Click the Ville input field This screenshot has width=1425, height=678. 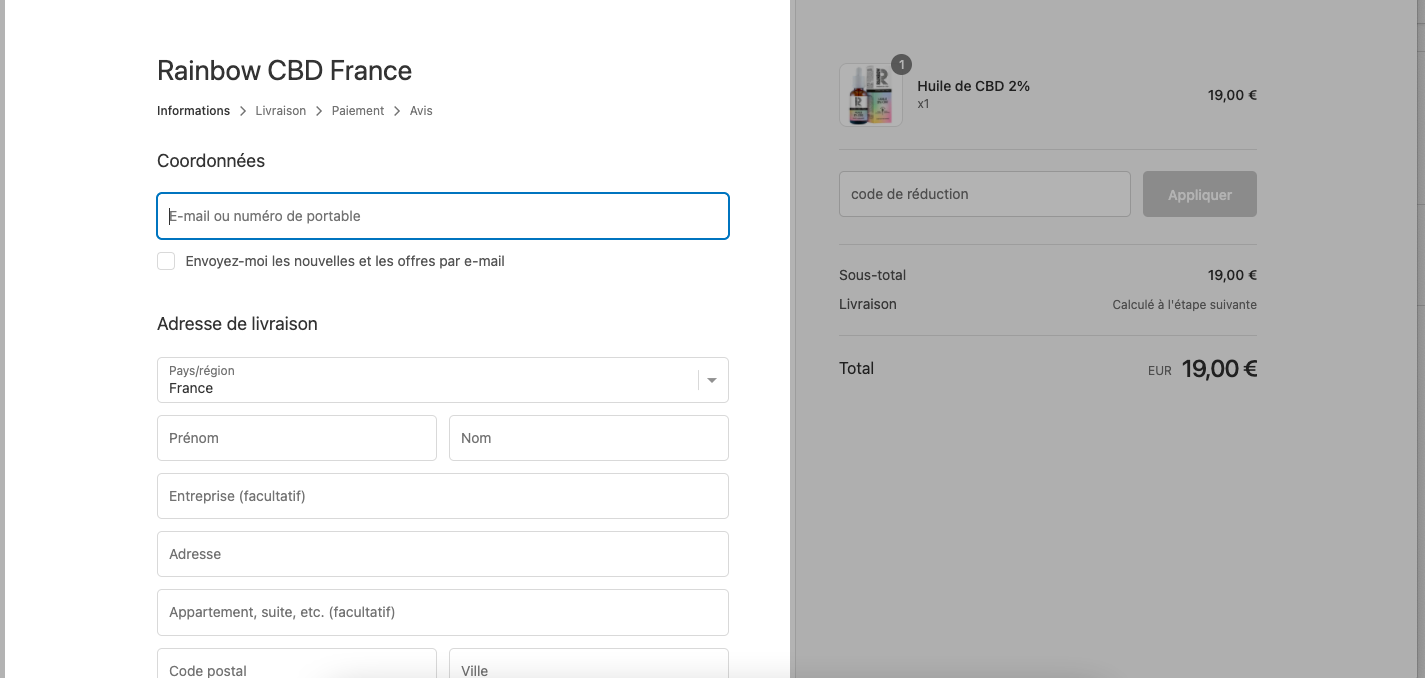click(x=589, y=664)
